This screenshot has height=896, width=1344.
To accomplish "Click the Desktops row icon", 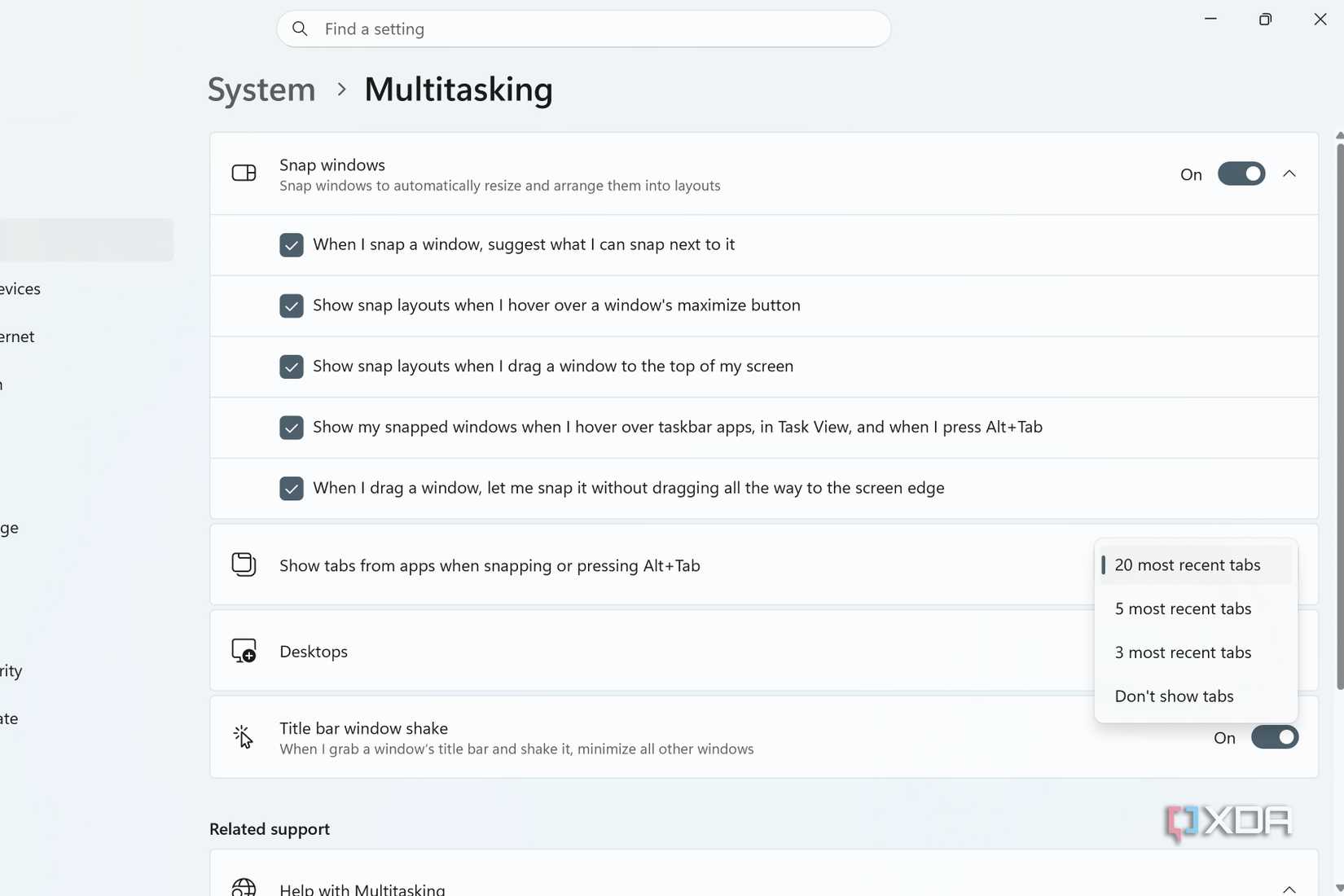I will click(x=244, y=651).
